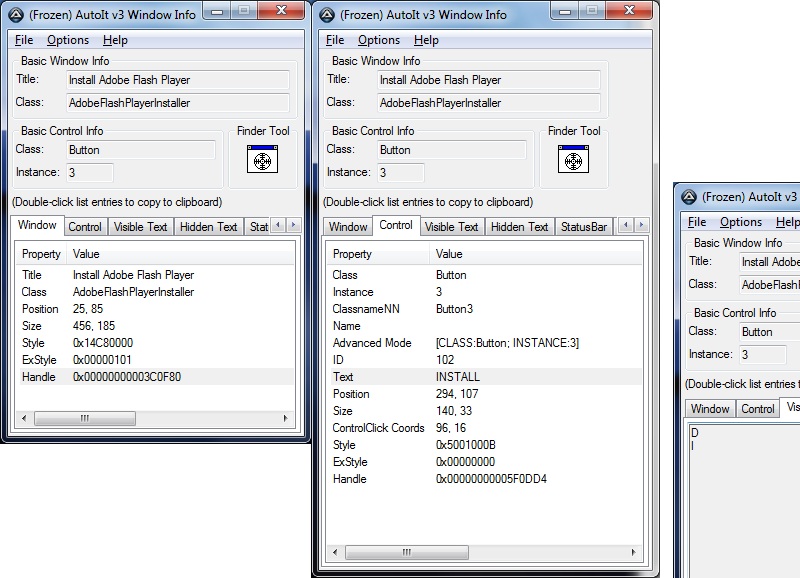Click the horizontal scrollbar thumb in middle window
800x578 pixels.
click(407, 552)
